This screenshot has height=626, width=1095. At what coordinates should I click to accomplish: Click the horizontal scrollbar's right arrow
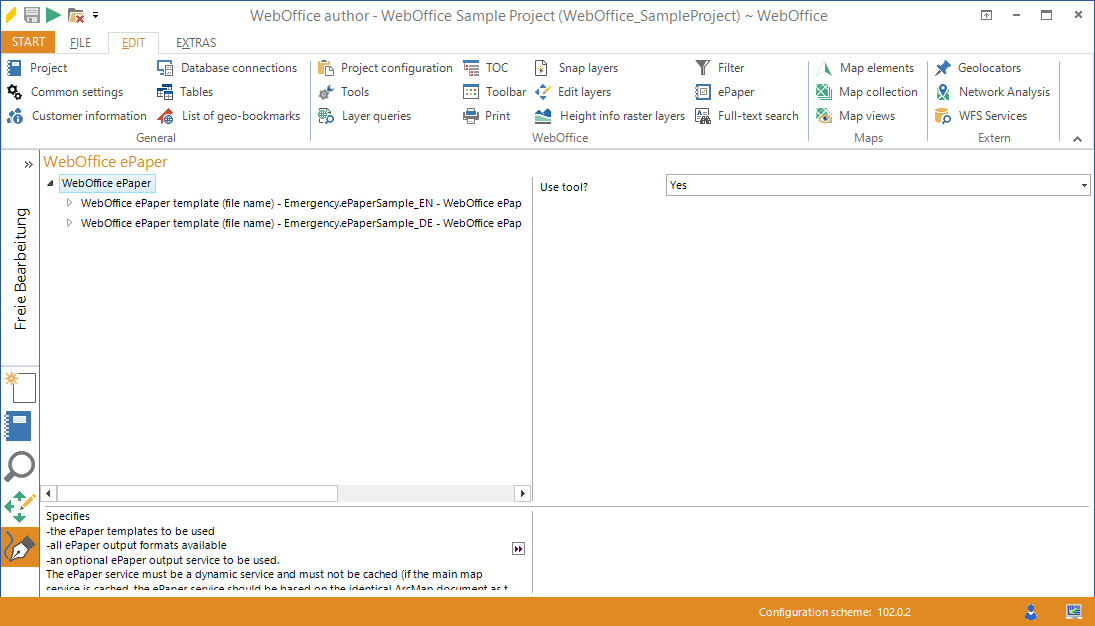522,493
